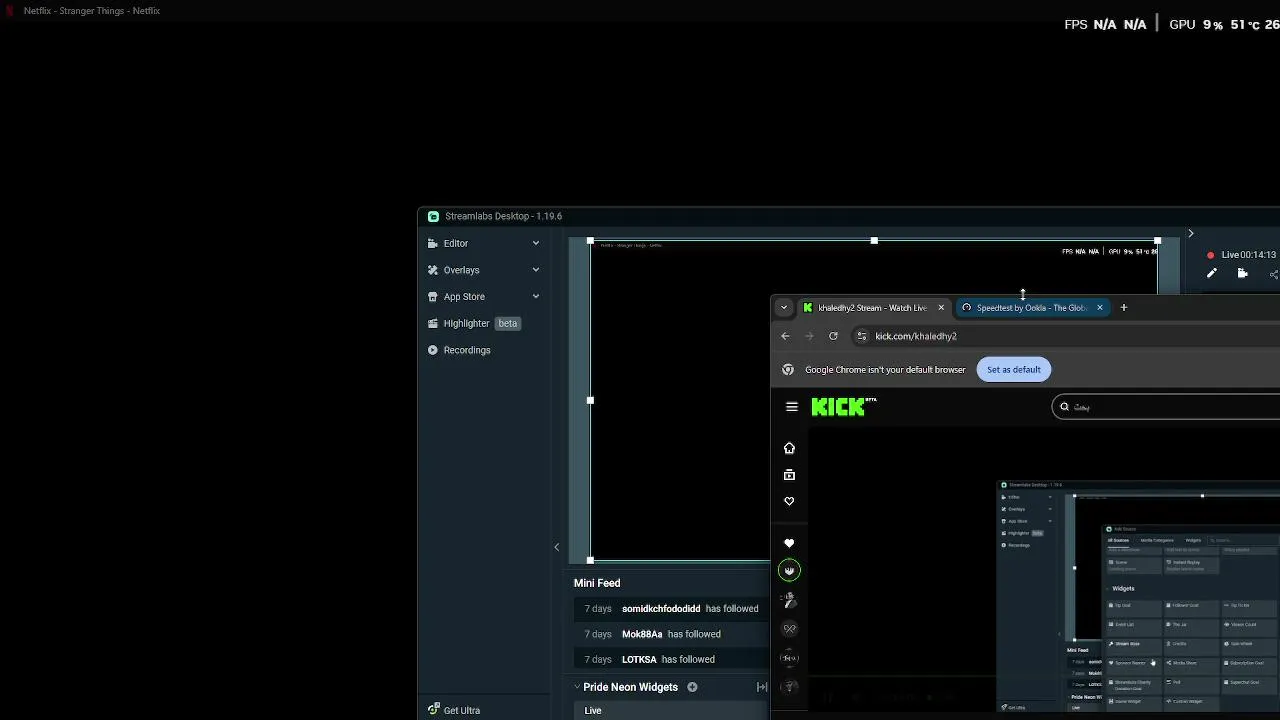Go forward in Chrome
The width and height of the screenshot is (1280, 720).
809,336
